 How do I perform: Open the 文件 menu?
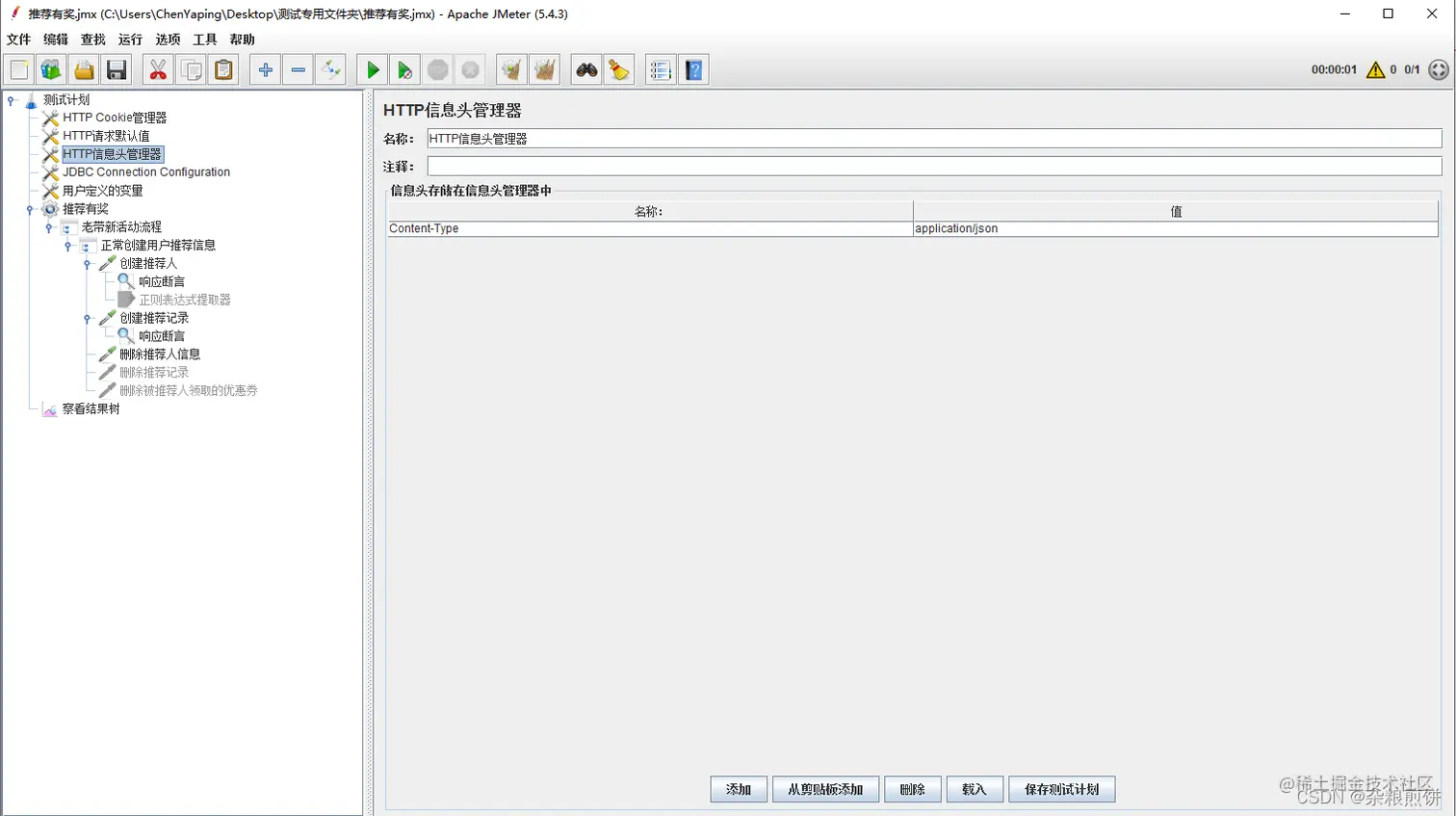18,39
